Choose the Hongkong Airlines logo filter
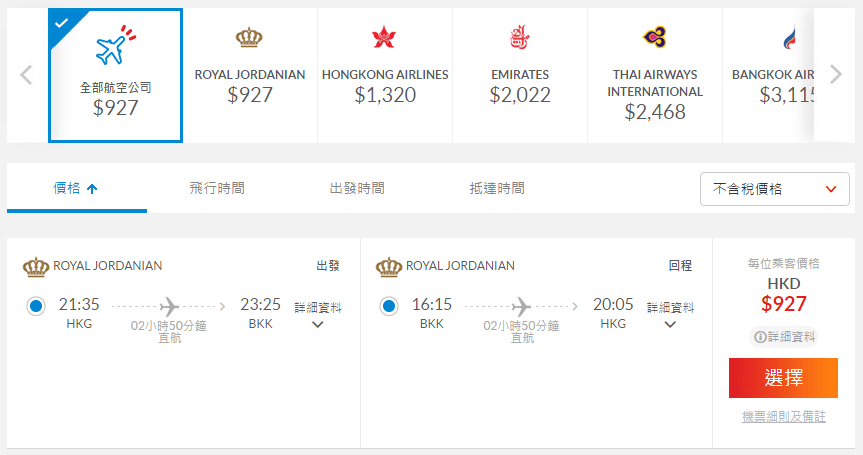Viewport: 863px width, 455px height. [x=384, y=38]
